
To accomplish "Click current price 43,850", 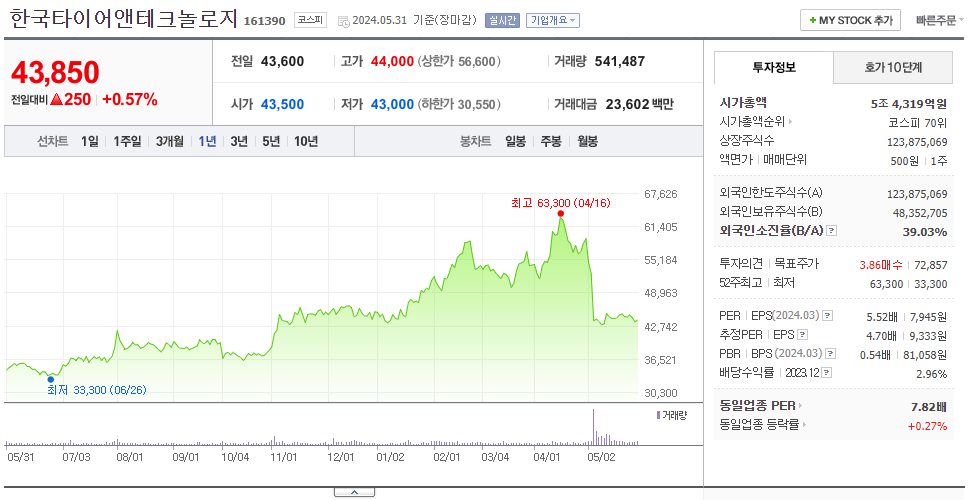I will click(x=55, y=73).
